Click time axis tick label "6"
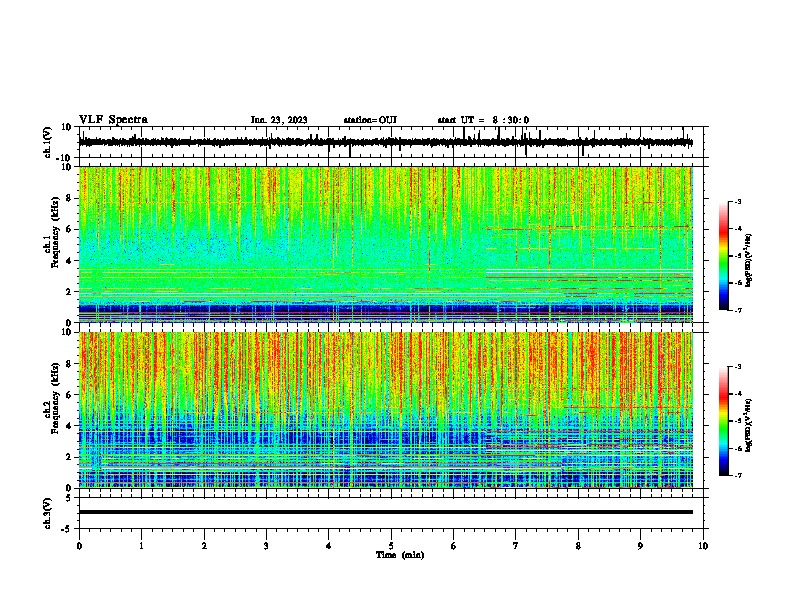The height and width of the screenshot is (612, 792). click(x=454, y=546)
